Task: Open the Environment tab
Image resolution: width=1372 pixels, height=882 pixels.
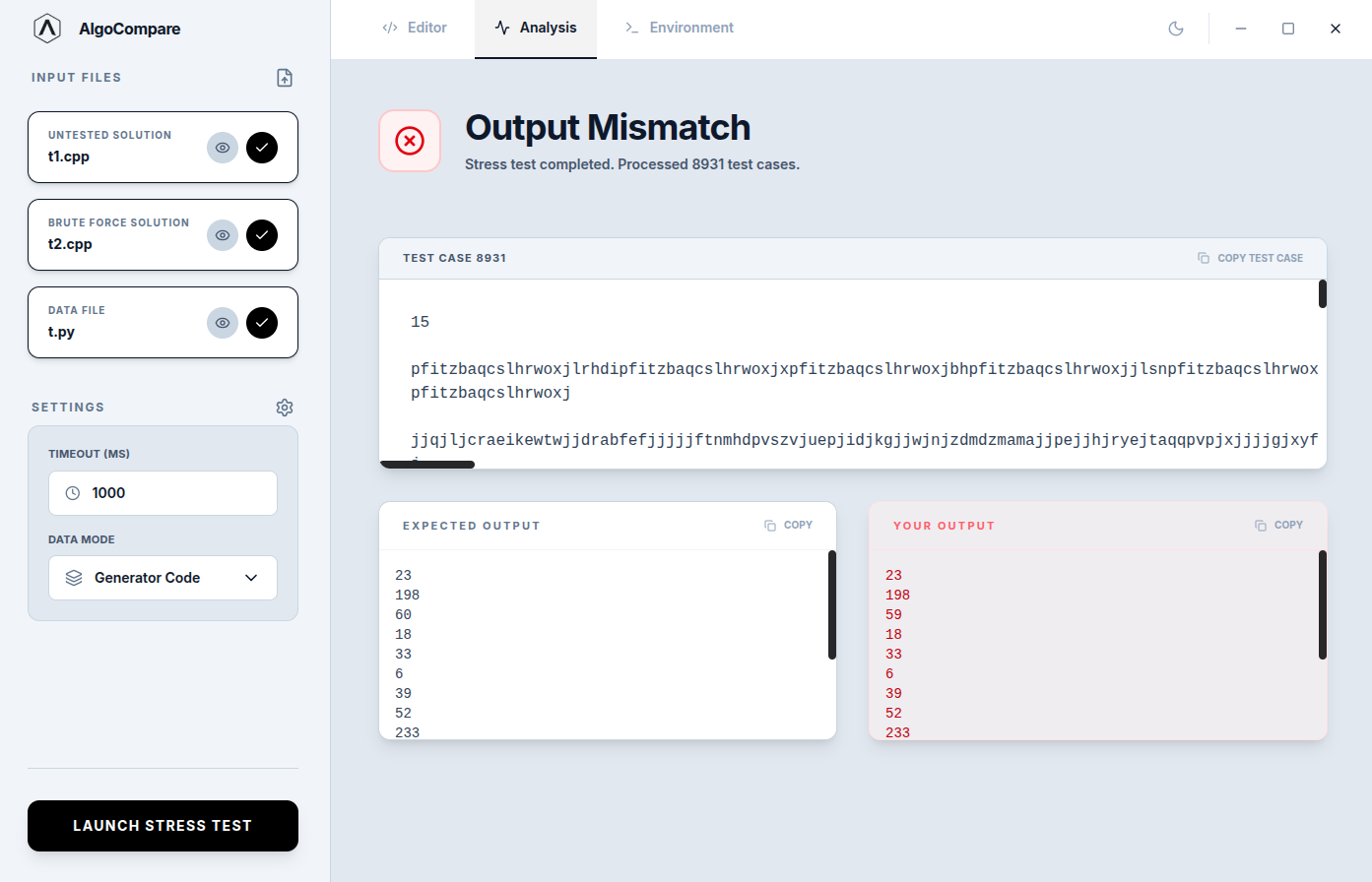Action: coord(680,28)
